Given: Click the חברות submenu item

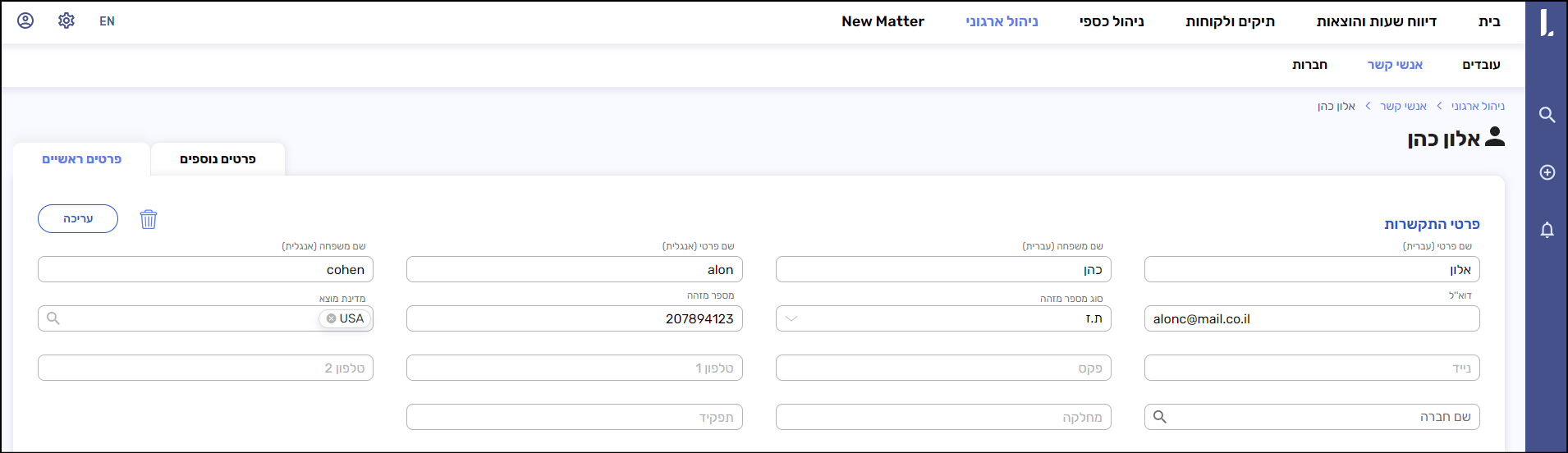Looking at the screenshot, I should coord(1309,65).
